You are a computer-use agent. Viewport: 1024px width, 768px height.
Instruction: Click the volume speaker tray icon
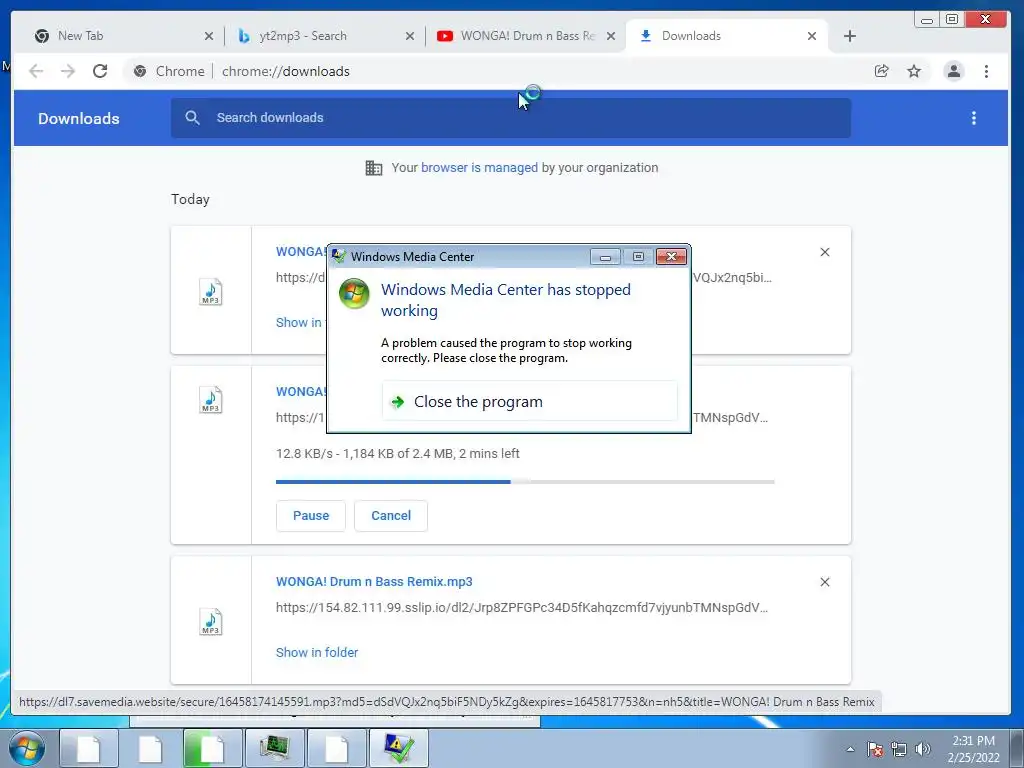(922, 749)
